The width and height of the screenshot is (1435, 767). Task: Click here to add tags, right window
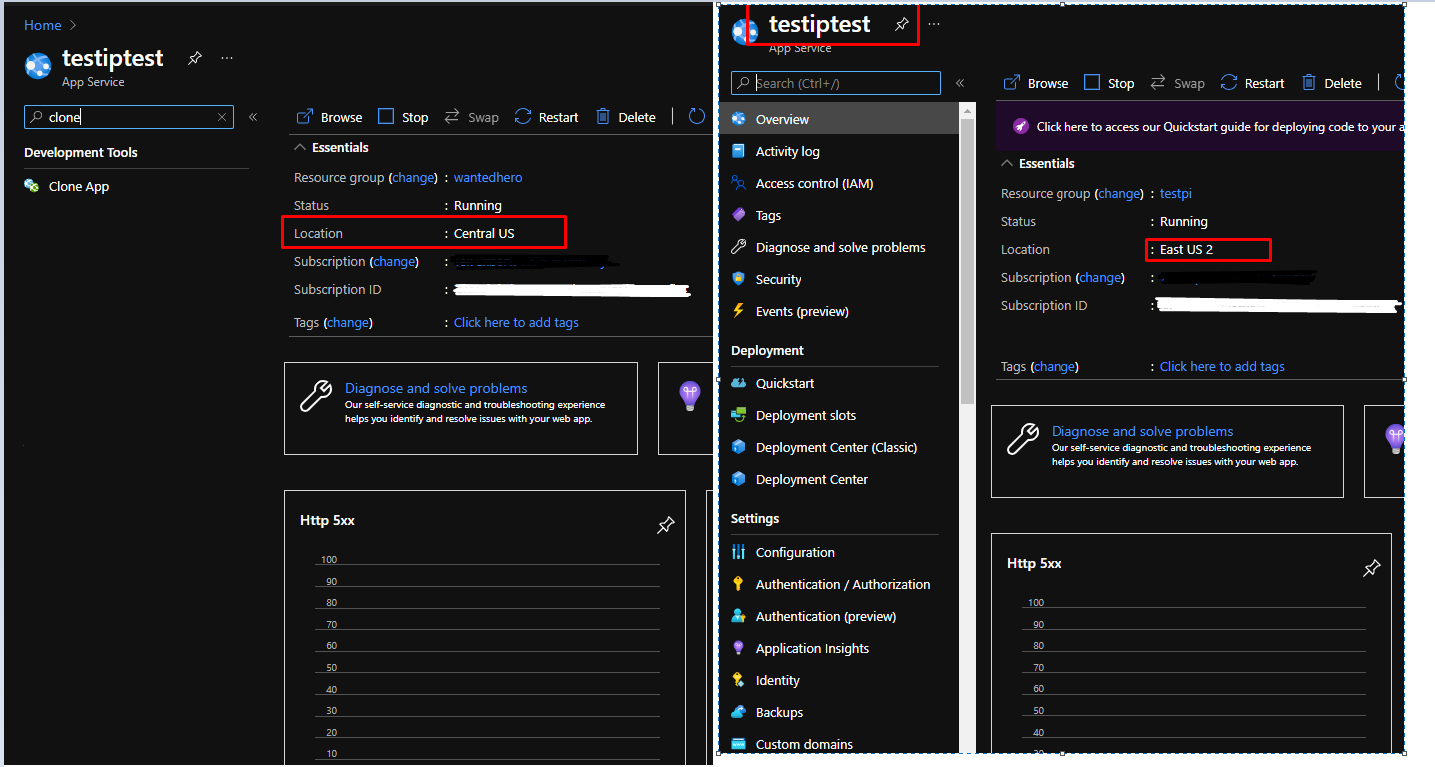click(1222, 366)
